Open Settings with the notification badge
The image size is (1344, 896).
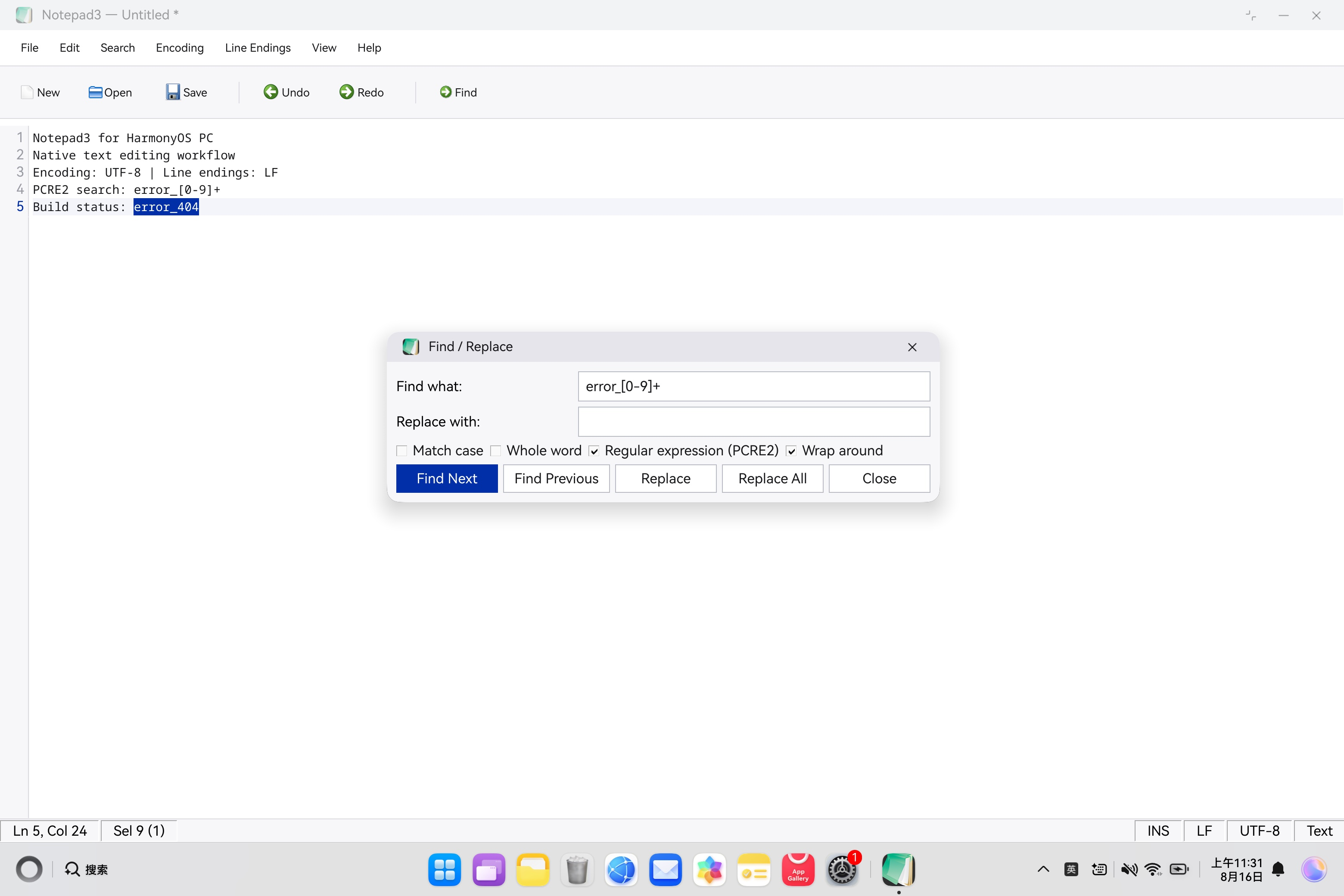pyautogui.click(x=843, y=870)
